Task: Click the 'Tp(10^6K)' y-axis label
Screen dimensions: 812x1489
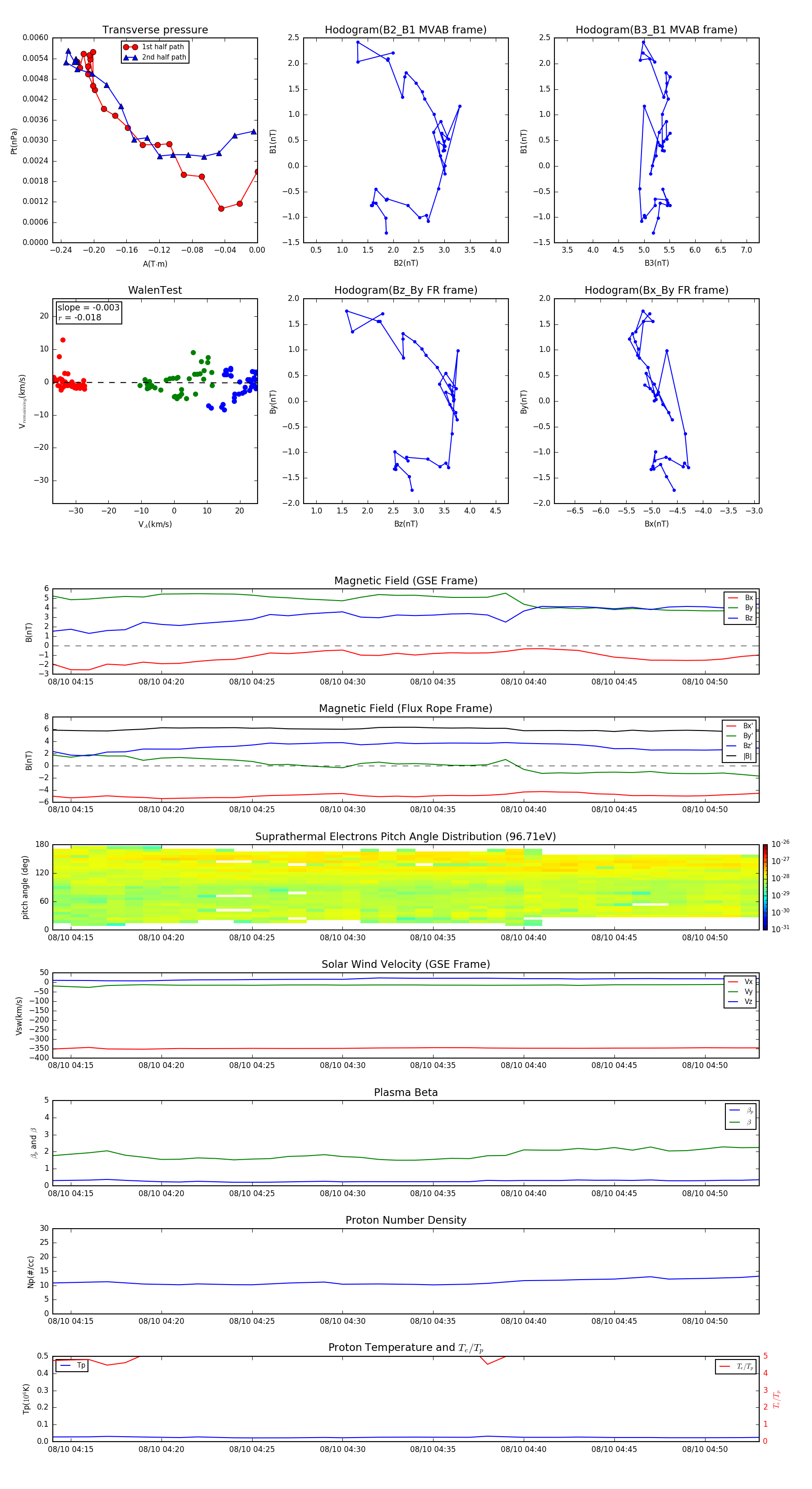Action: point(26,1399)
